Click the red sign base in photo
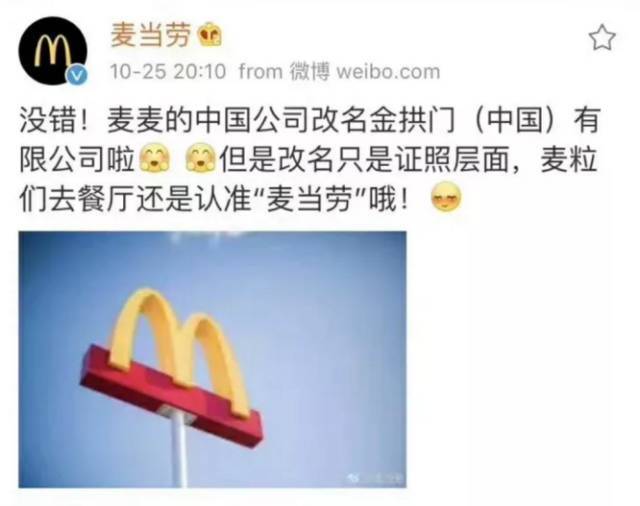 click(171, 396)
